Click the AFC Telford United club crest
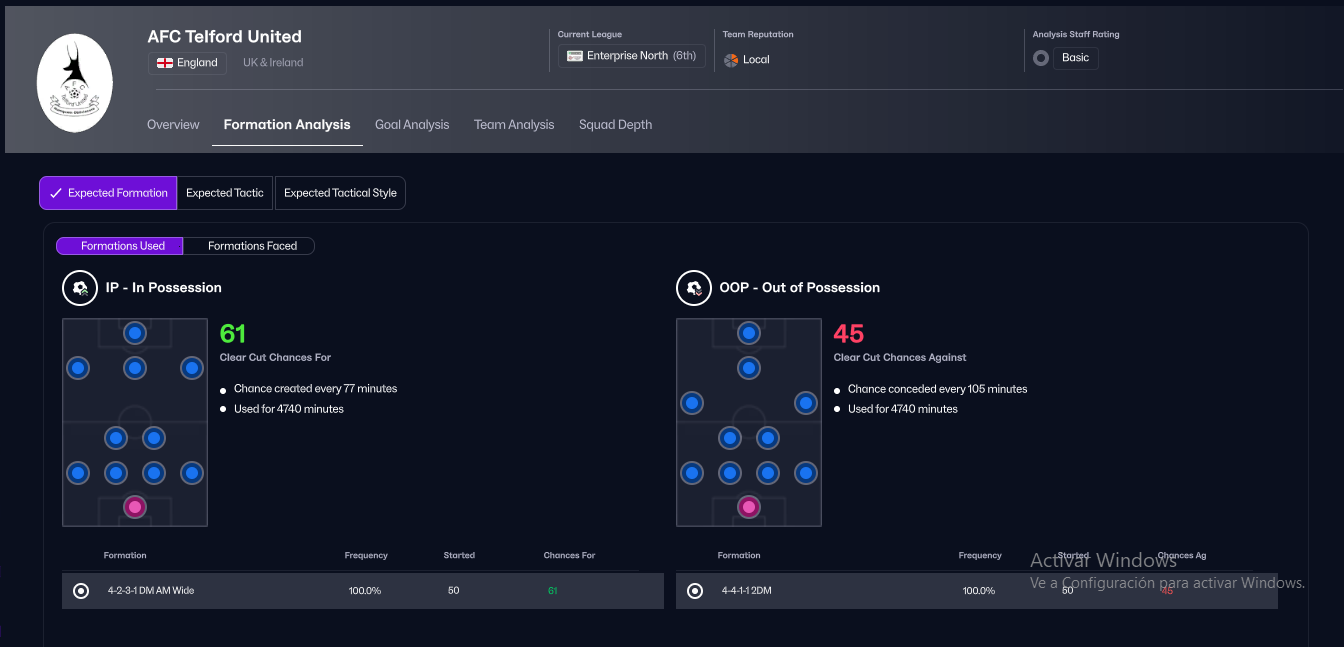1344x647 pixels. click(x=74, y=84)
